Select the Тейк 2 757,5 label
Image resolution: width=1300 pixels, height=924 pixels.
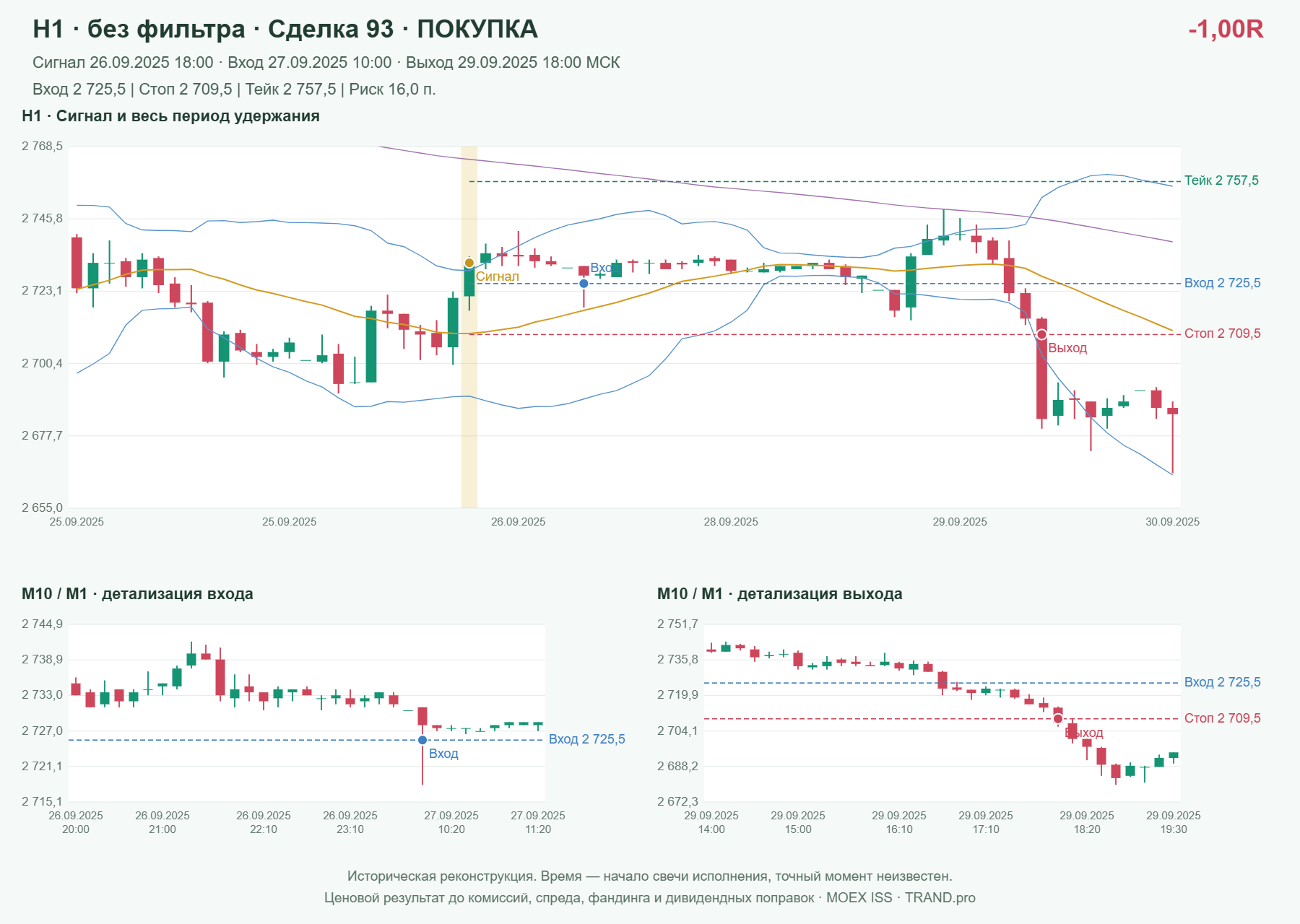pos(1221,180)
